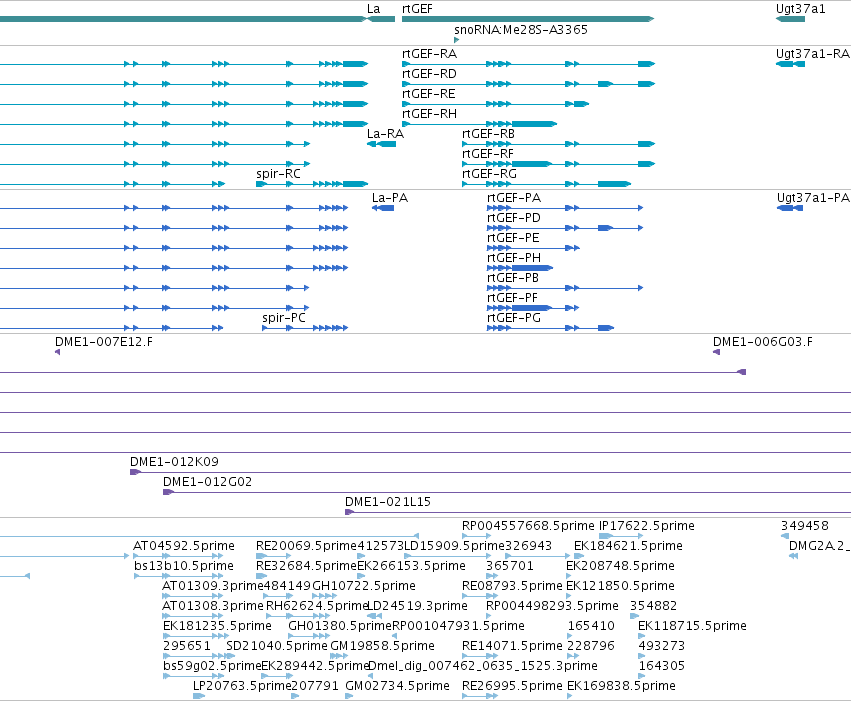Select EST GH10722.5prime
Image resolution: width=851 pixels, height=701 pixels.
(364, 586)
